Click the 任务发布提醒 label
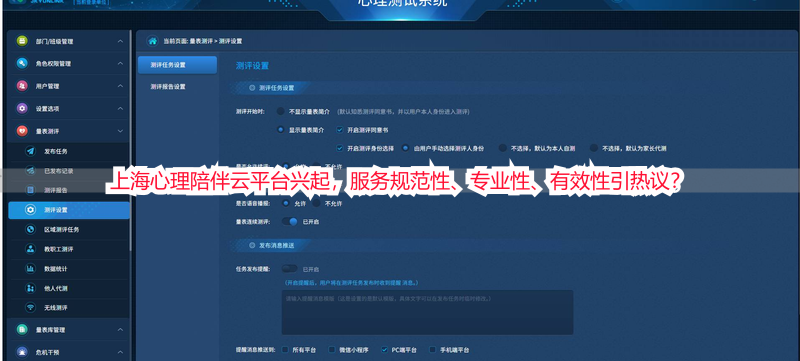This screenshot has width=800, height=361. [253, 269]
